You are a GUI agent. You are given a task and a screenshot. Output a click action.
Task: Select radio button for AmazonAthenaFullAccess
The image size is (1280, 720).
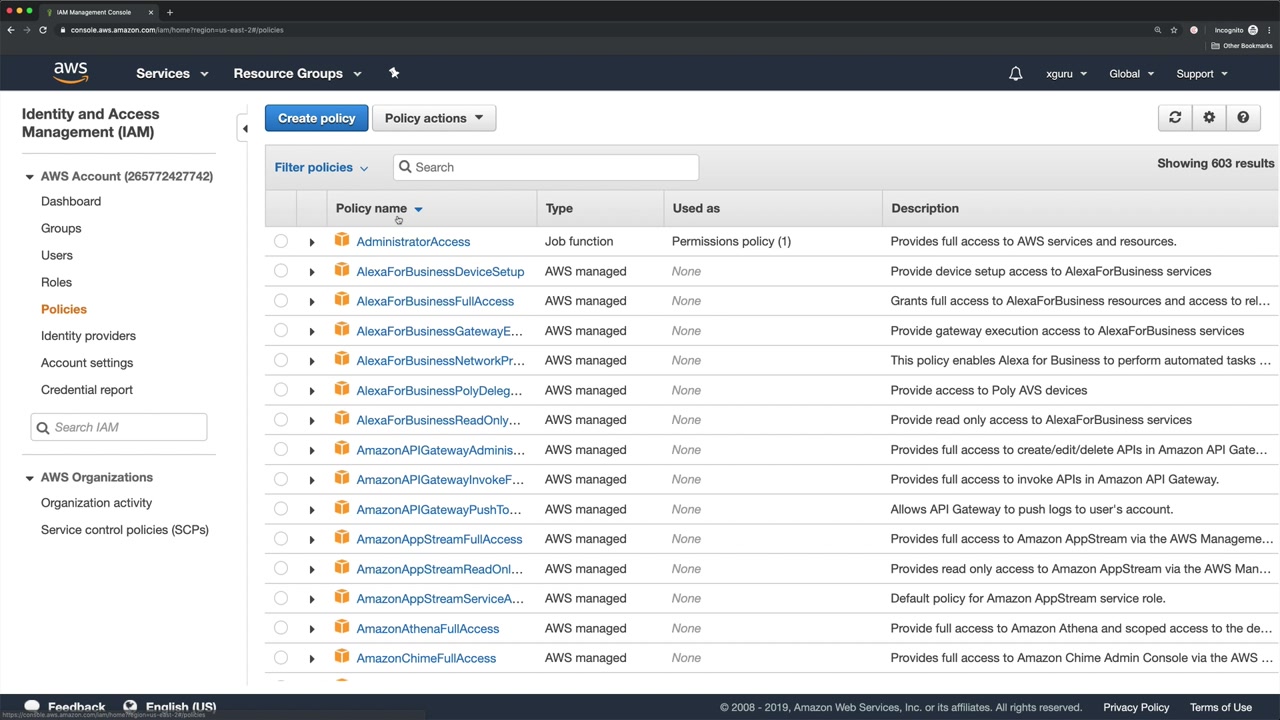(x=281, y=628)
